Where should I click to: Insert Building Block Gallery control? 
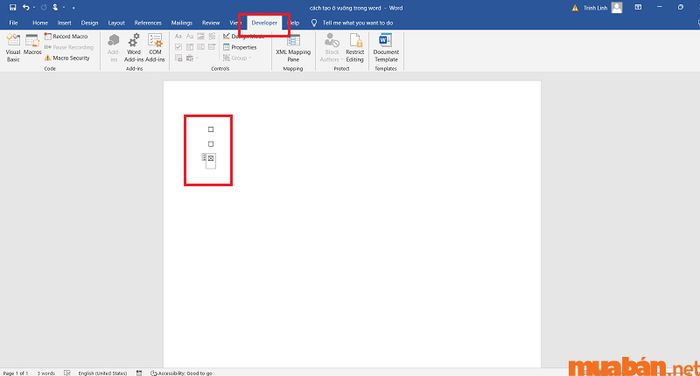[212, 36]
